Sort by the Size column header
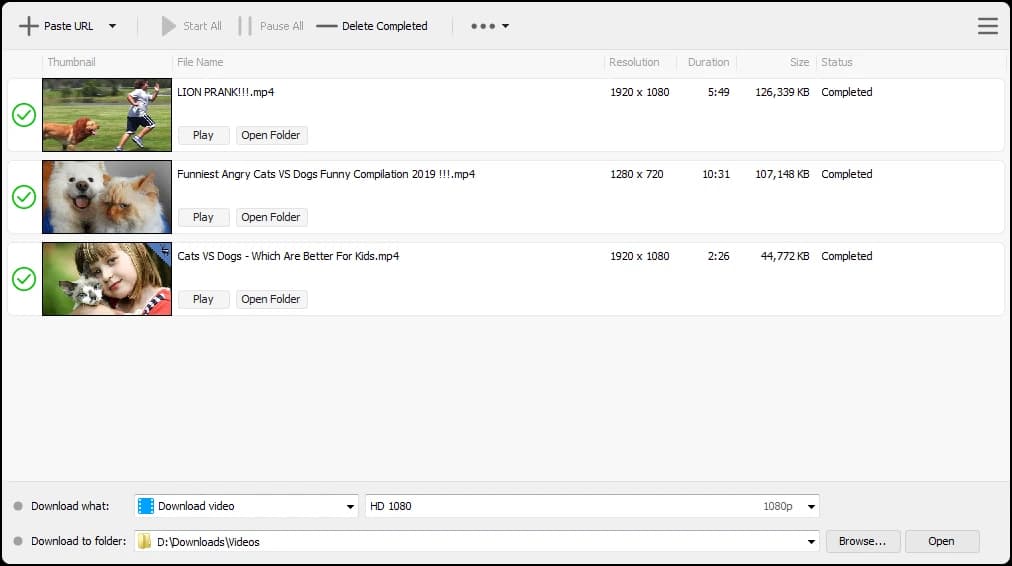 799,62
